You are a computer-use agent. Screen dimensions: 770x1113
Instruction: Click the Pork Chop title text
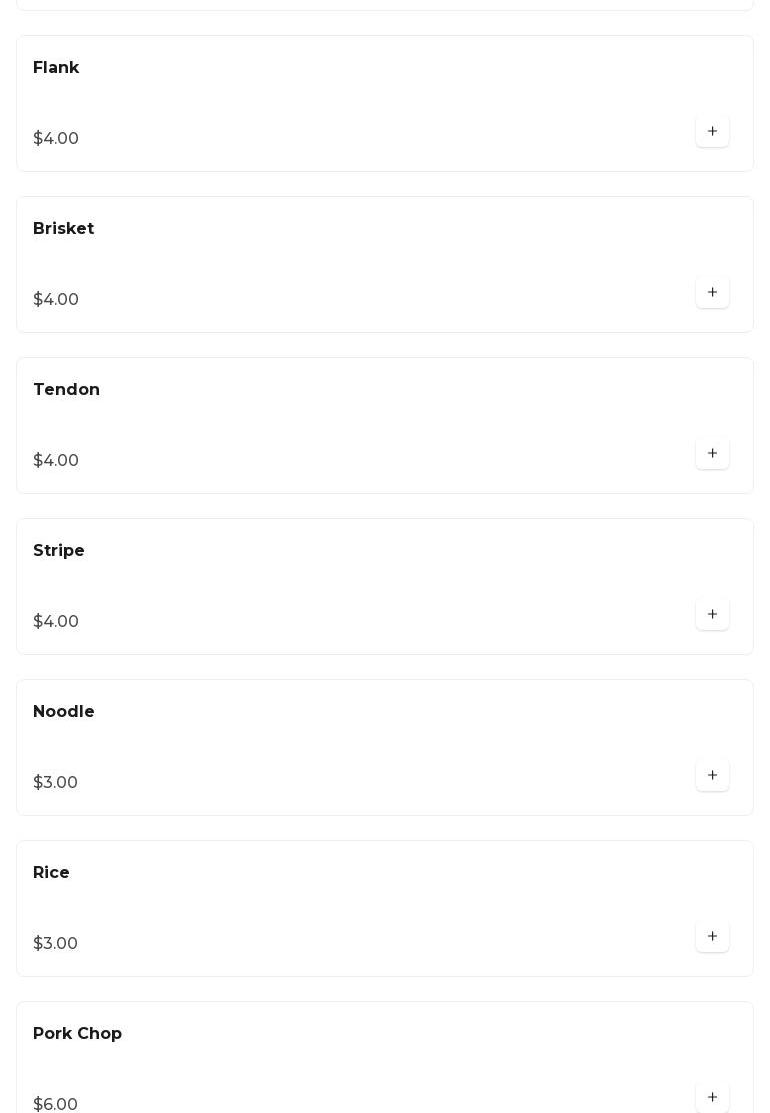[x=77, y=1034]
